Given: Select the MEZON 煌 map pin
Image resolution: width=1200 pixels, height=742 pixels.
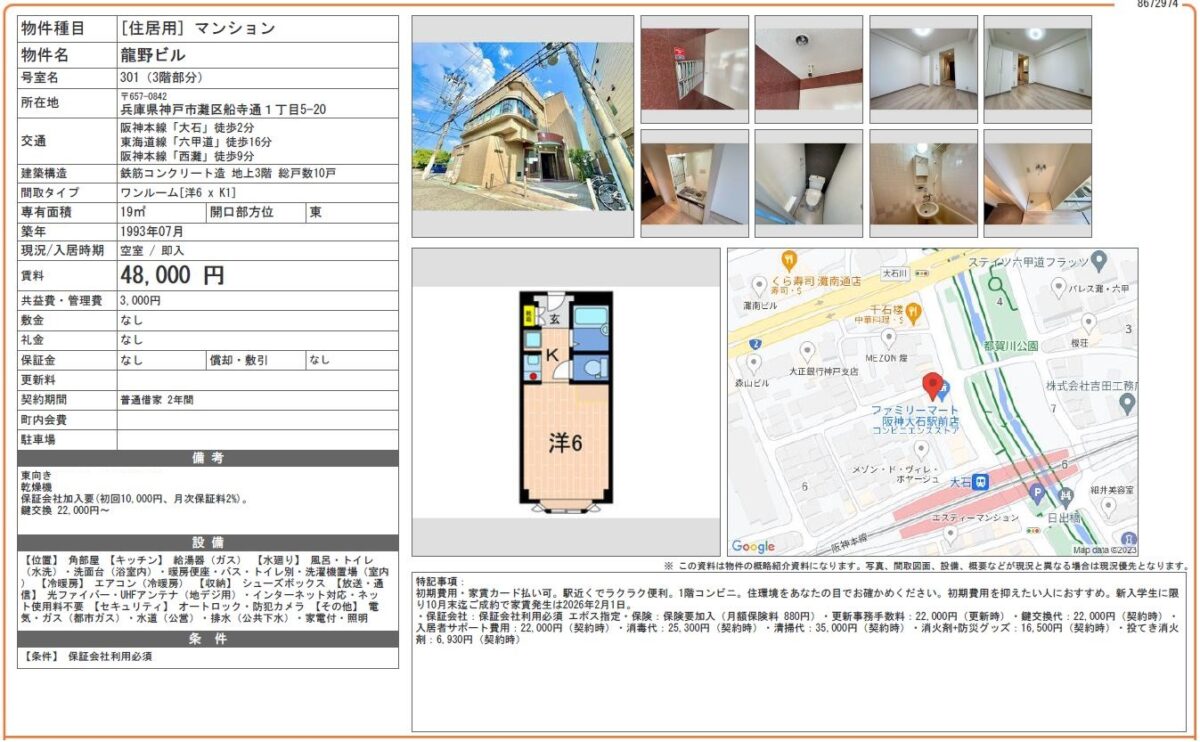Looking at the screenshot, I should [x=888, y=339].
